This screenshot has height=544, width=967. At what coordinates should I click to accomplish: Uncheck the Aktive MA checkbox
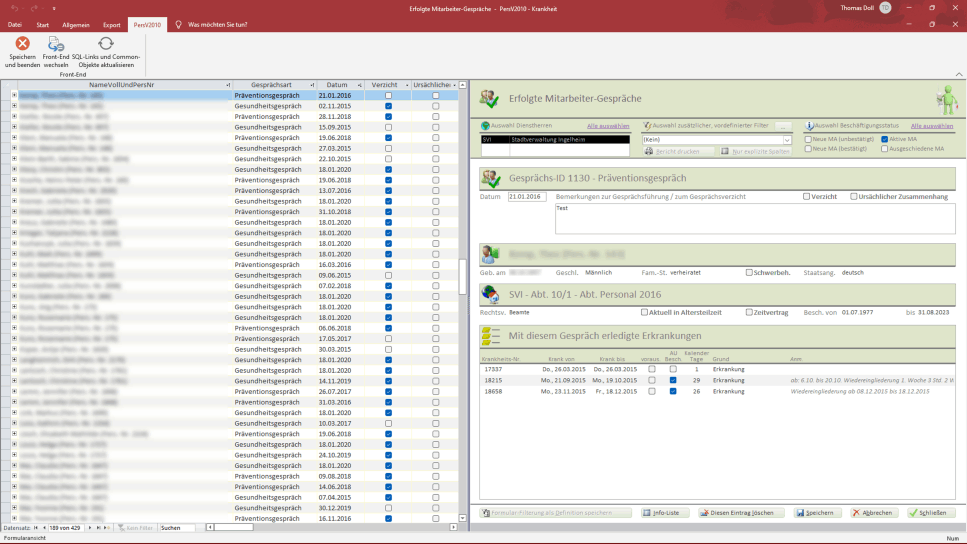click(884, 139)
